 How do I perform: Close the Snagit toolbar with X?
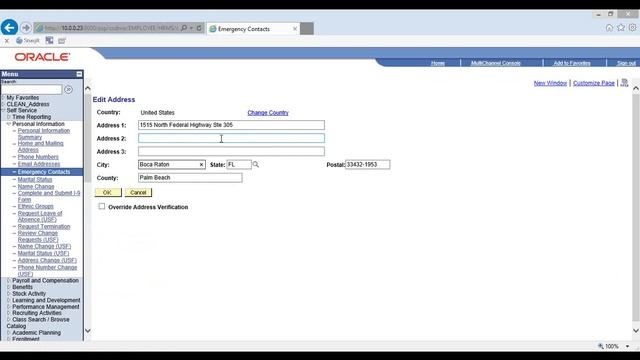(7, 41)
